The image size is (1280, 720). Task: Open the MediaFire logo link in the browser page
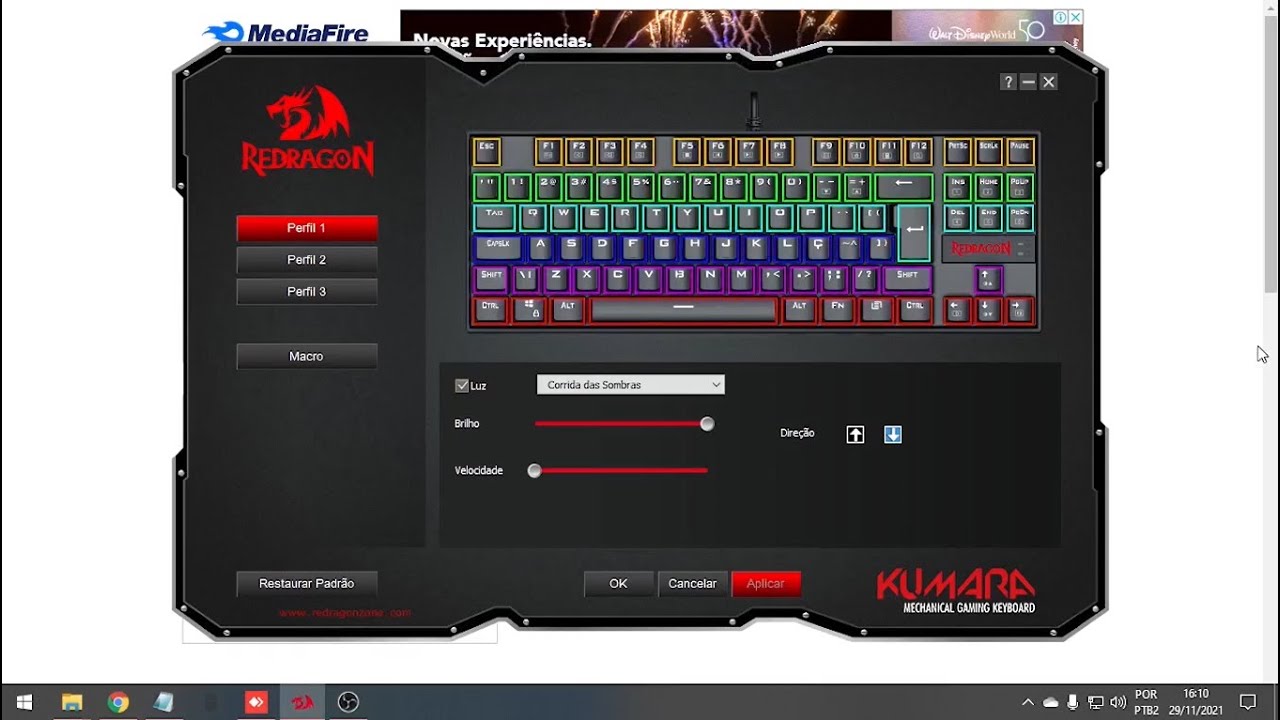(285, 33)
